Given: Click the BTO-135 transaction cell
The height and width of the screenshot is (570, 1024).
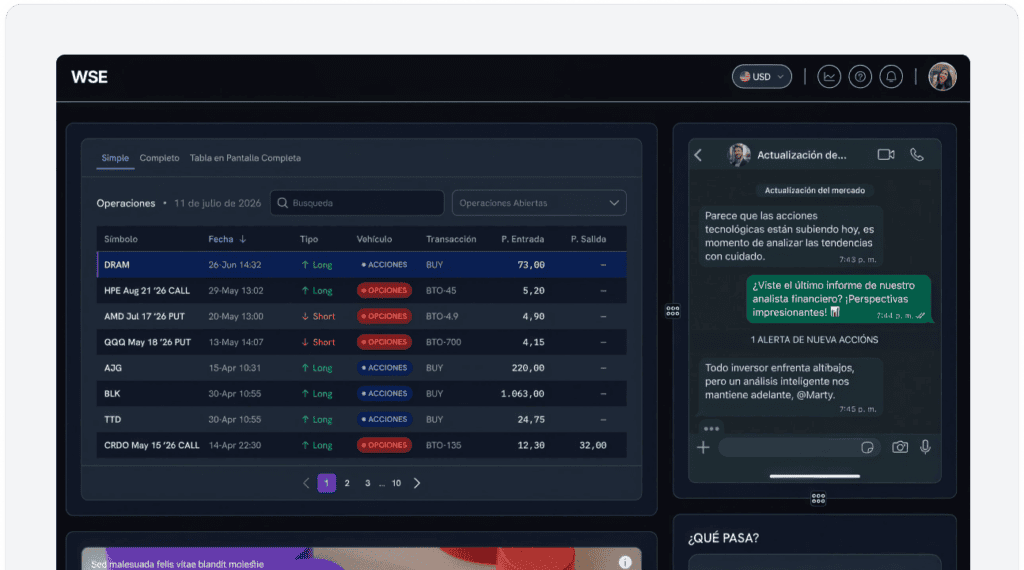Looking at the screenshot, I should (x=443, y=445).
